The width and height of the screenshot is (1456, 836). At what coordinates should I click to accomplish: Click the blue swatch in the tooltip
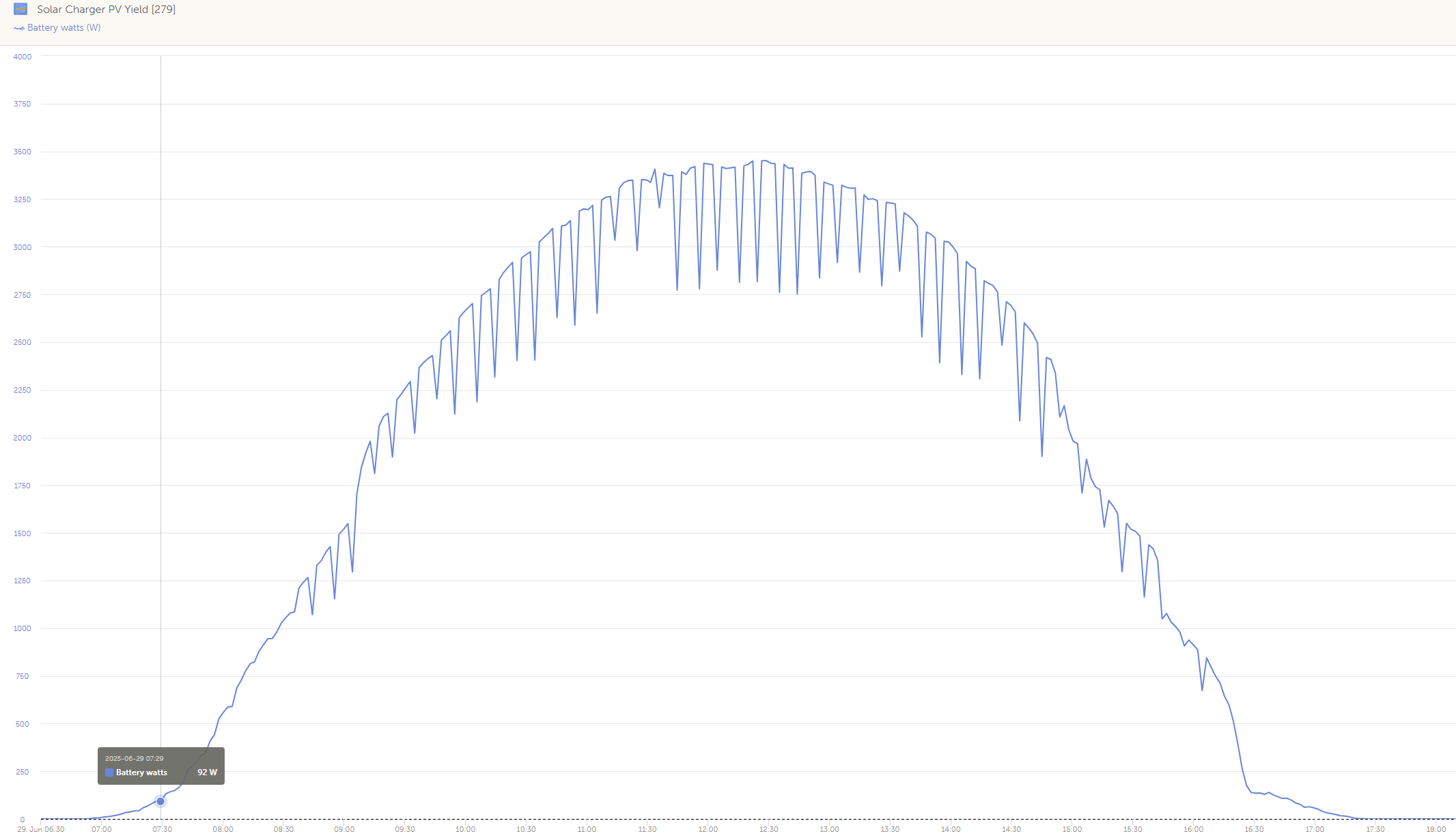[109, 772]
